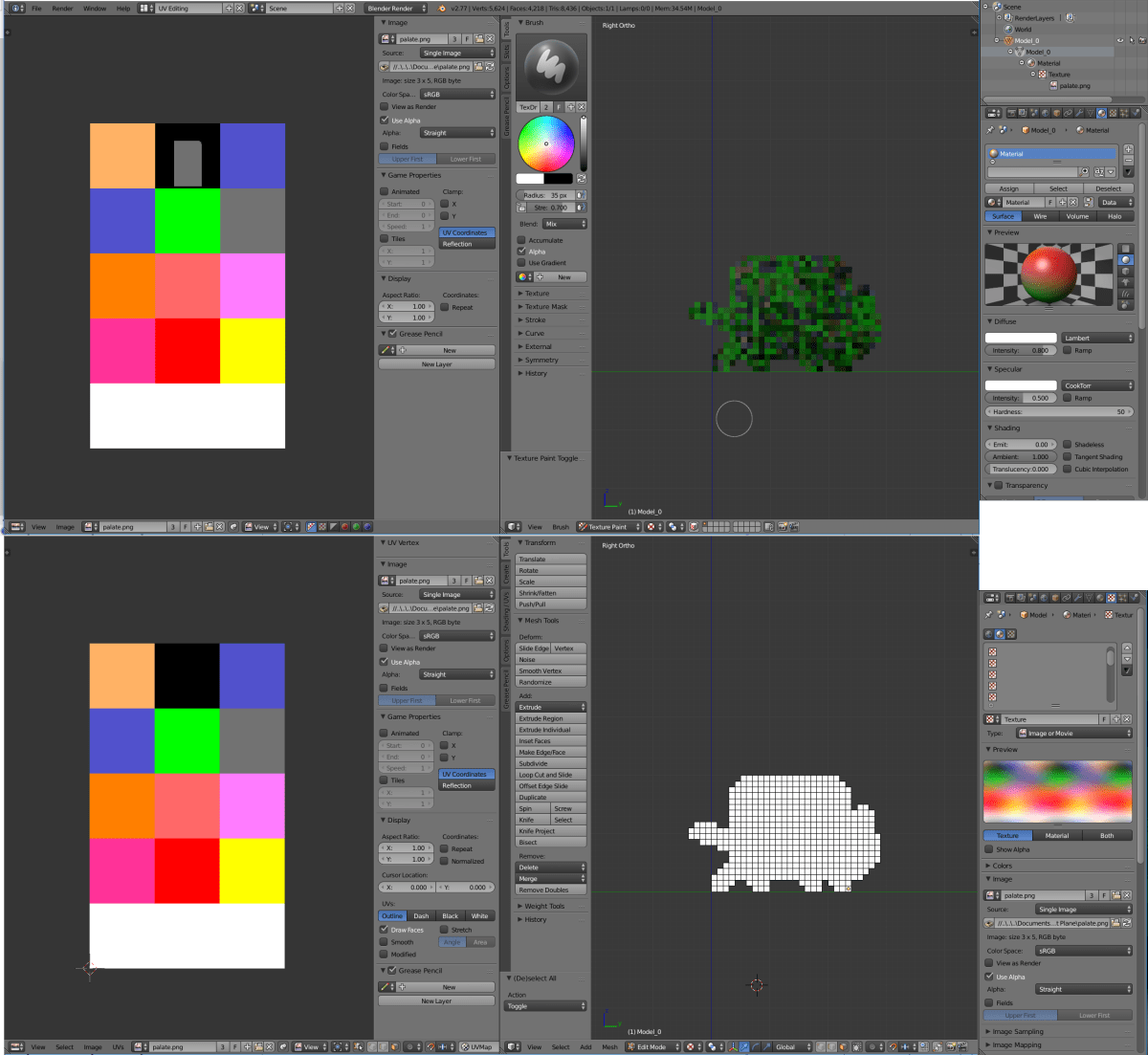Enable the Use Gradient checkbox
Screen dimensions: 1148x1055
(x=521, y=263)
